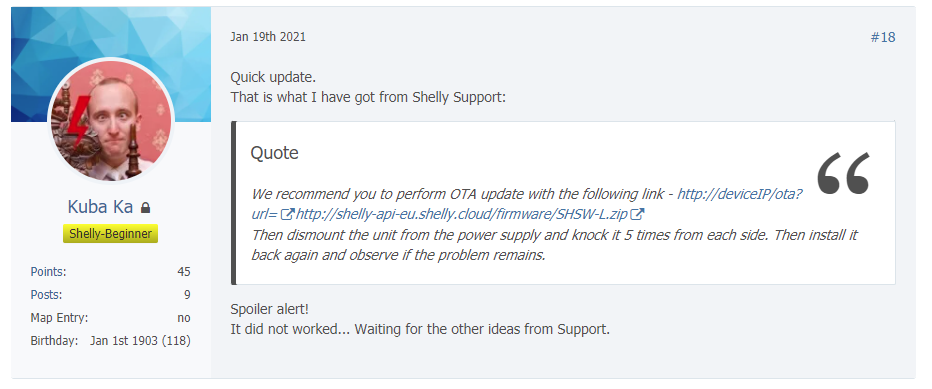The height and width of the screenshot is (389, 932).
Task: Click the external-link icon after url=
Action: (288, 214)
